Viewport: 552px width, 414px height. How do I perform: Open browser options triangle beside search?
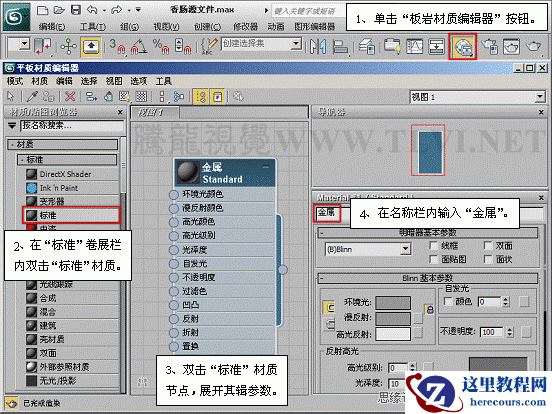click(x=12, y=125)
